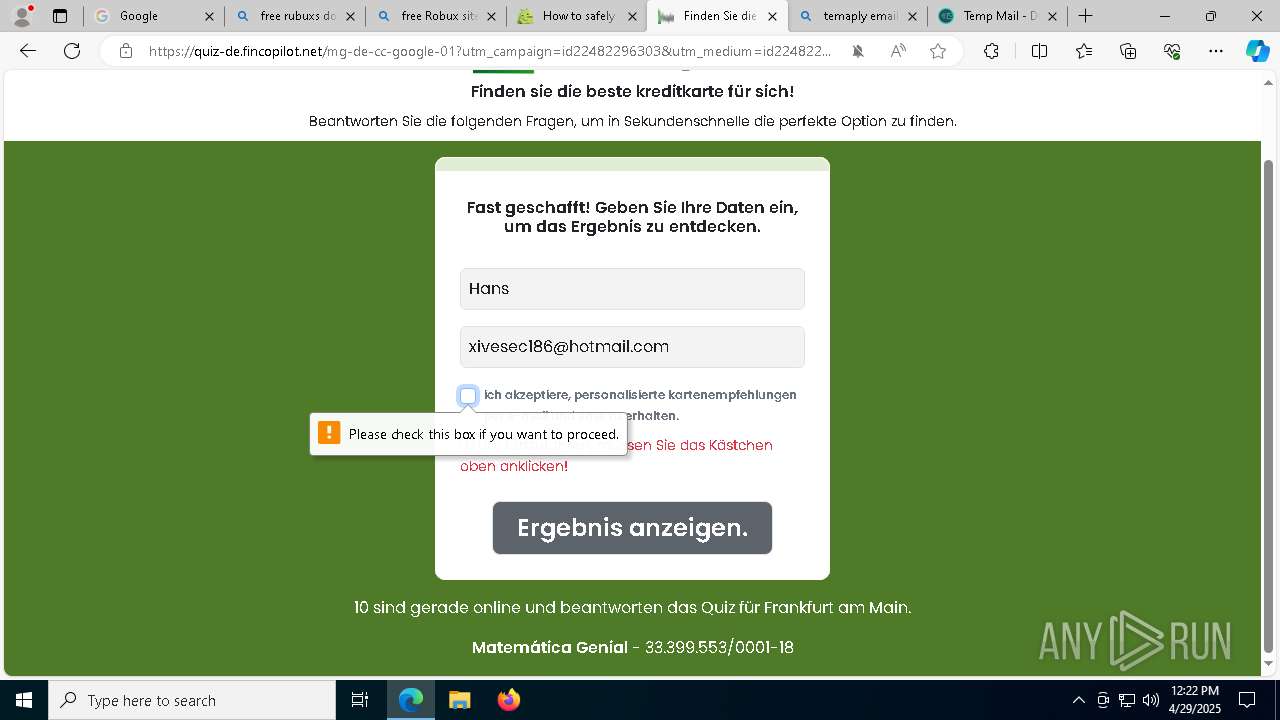The image size is (1280, 720).
Task: Click the address bar URL
Action: pos(490,51)
